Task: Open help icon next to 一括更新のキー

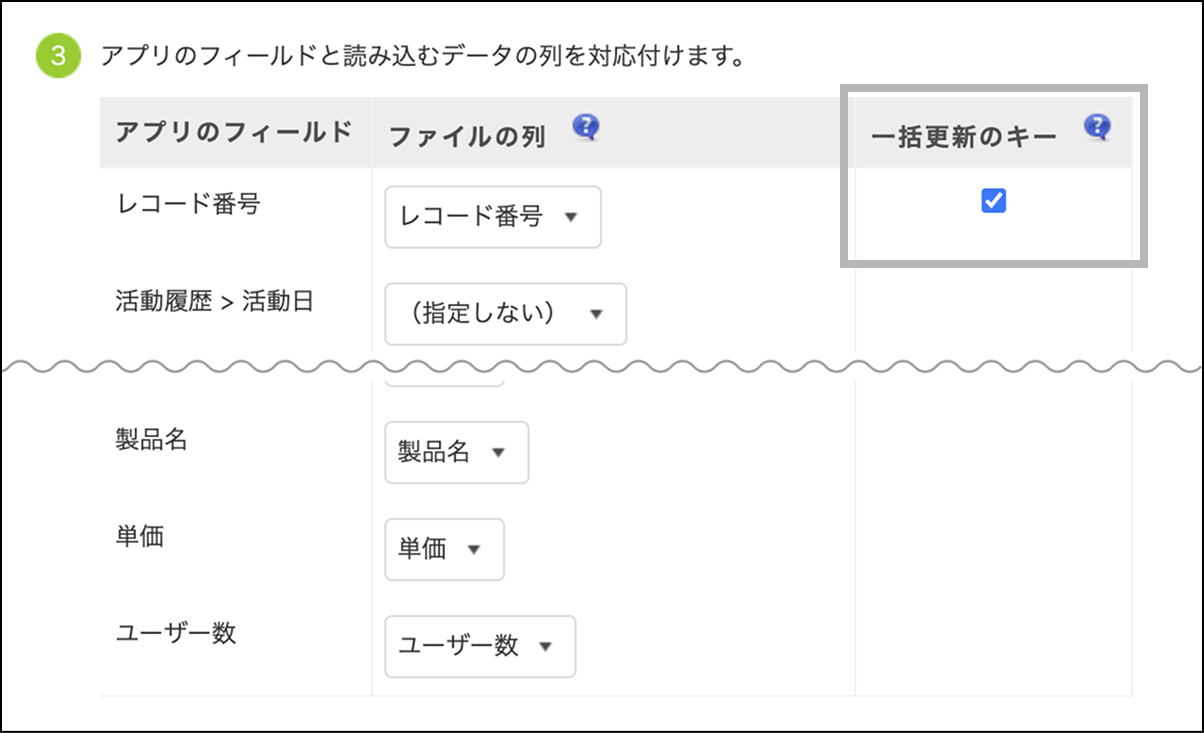Action: coord(1097,127)
